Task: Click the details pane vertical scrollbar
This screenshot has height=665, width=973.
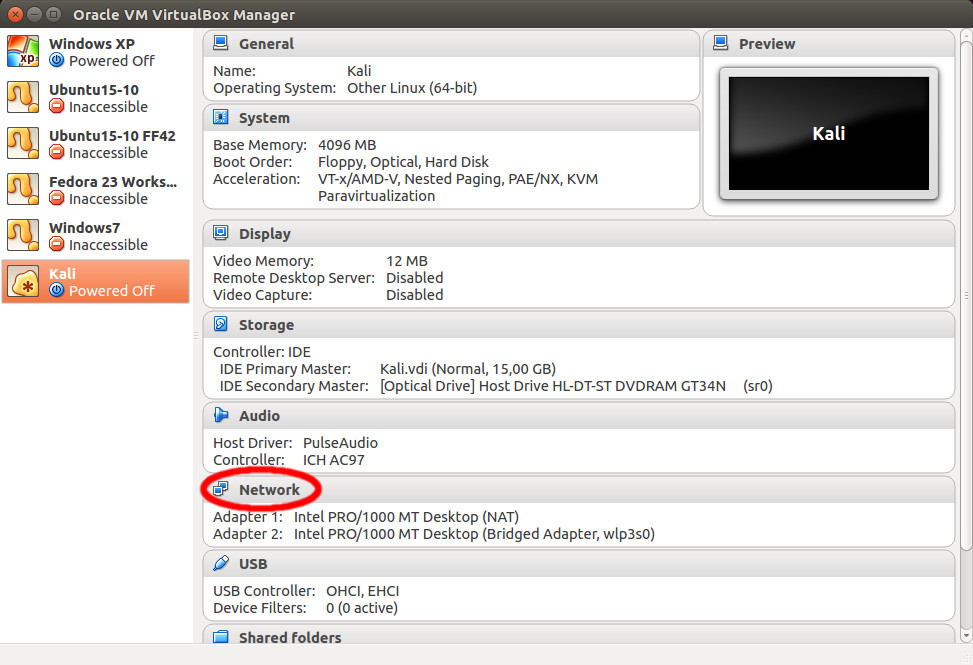Action: click(x=966, y=298)
